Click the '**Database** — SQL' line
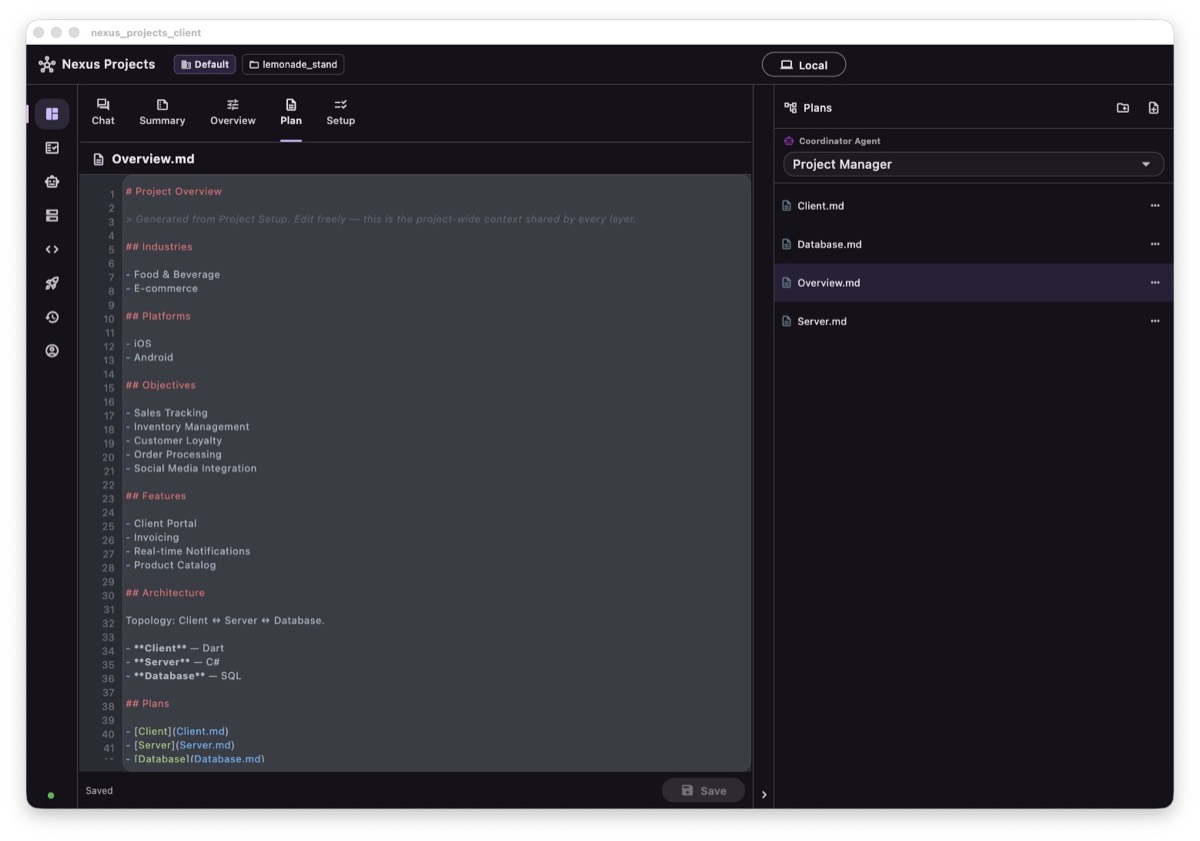The image size is (1200, 841). click(183, 676)
